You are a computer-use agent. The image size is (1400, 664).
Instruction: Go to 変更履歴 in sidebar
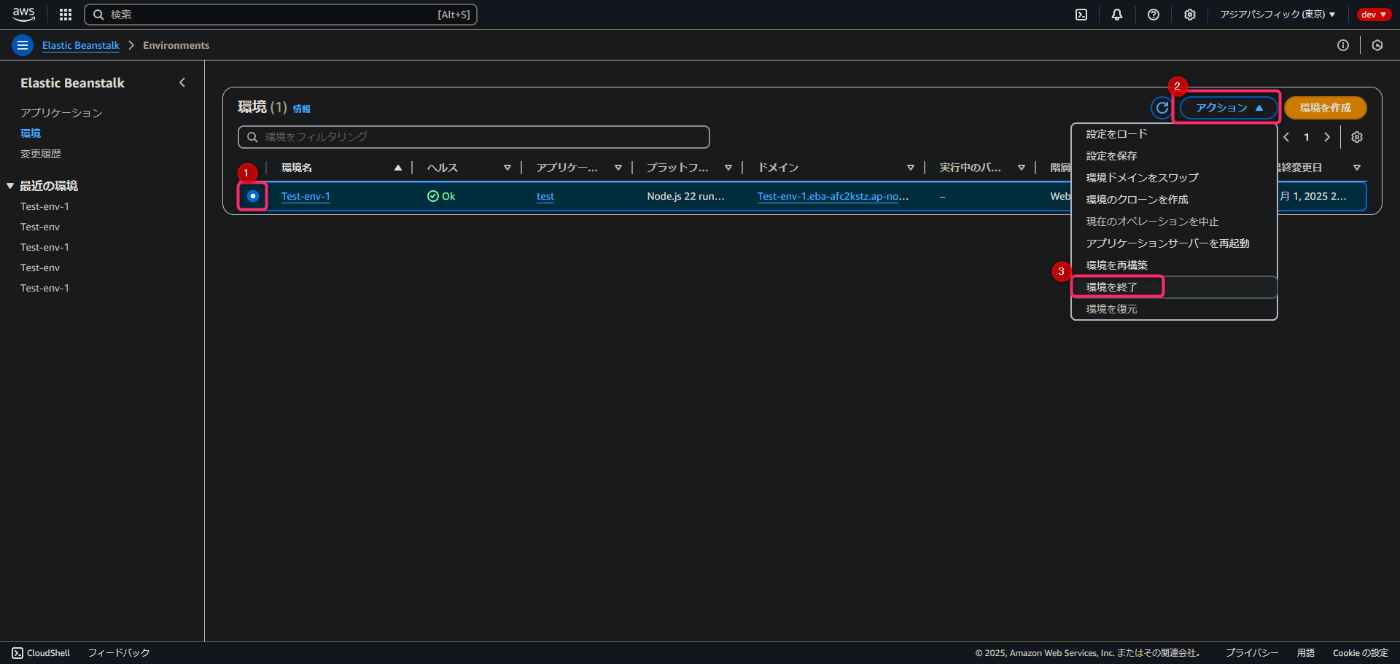41,153
